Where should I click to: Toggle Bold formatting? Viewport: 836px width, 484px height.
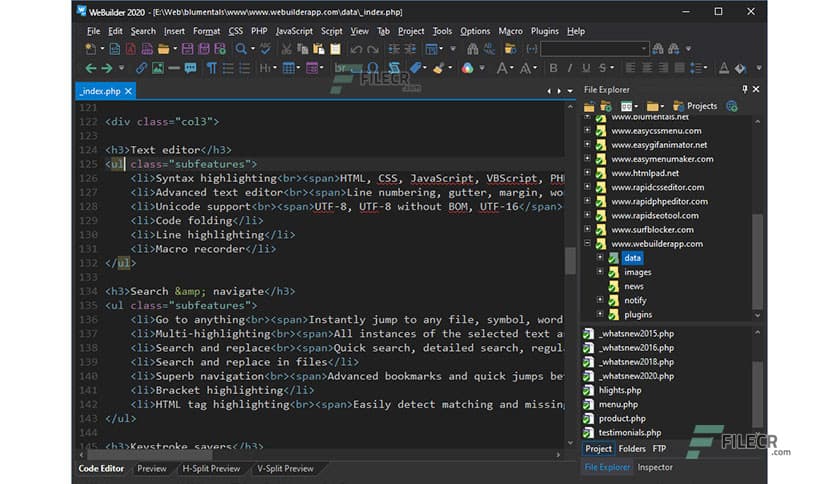[x=553, y=68]
